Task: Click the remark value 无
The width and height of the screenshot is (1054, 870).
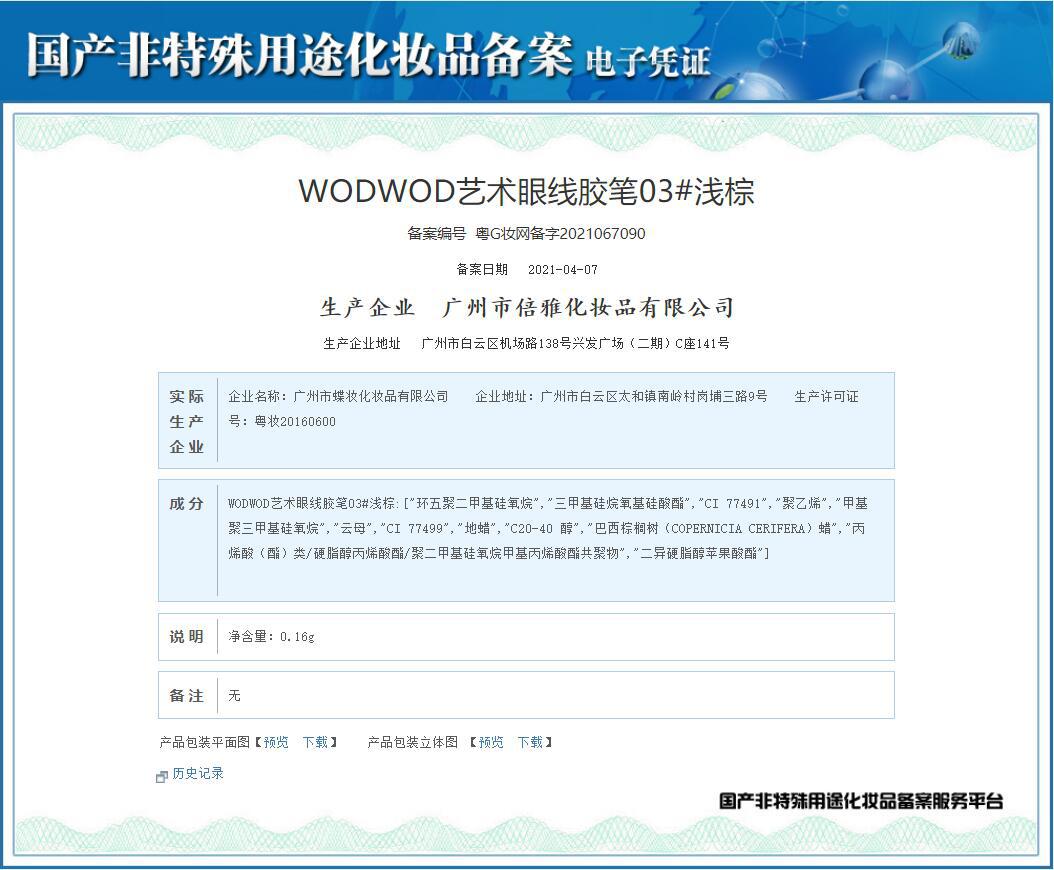Action: 234,696
